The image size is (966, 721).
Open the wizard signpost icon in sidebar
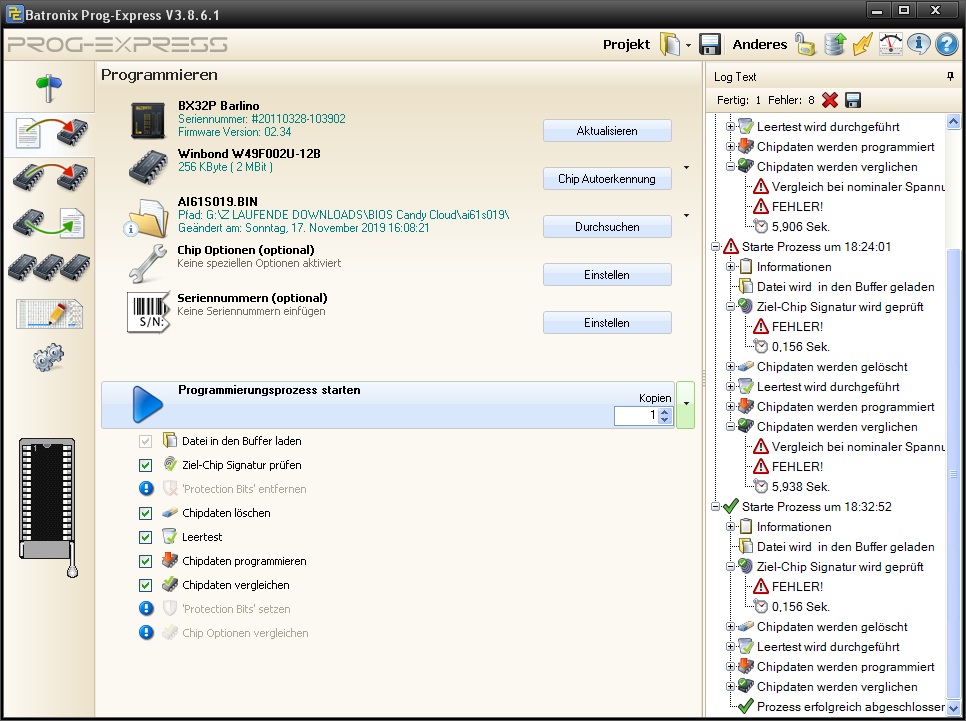click(49, 88)
